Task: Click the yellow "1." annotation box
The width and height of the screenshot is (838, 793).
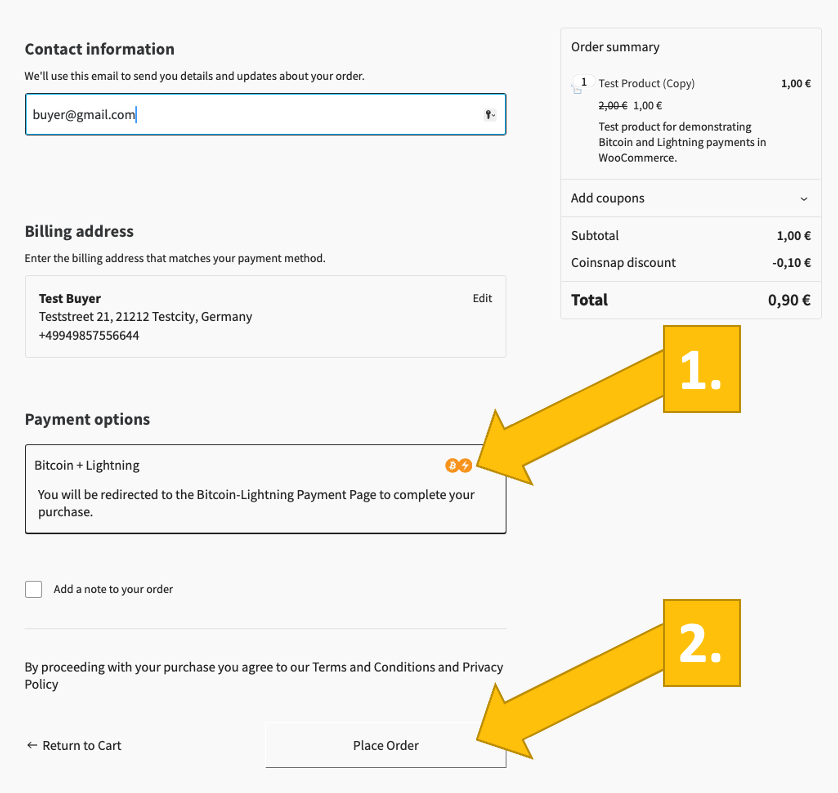Action: point(701,369)
